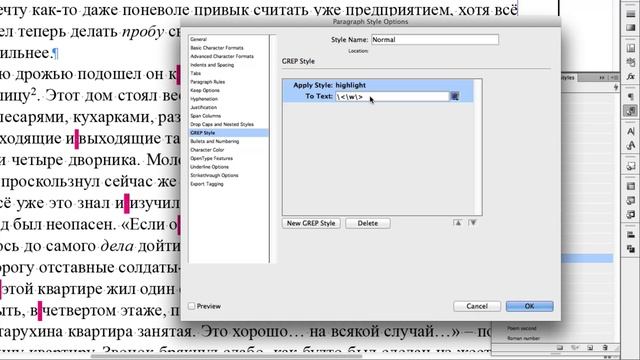
Task: Open the Links panel icon below Pages
Action: coord(631,62)
